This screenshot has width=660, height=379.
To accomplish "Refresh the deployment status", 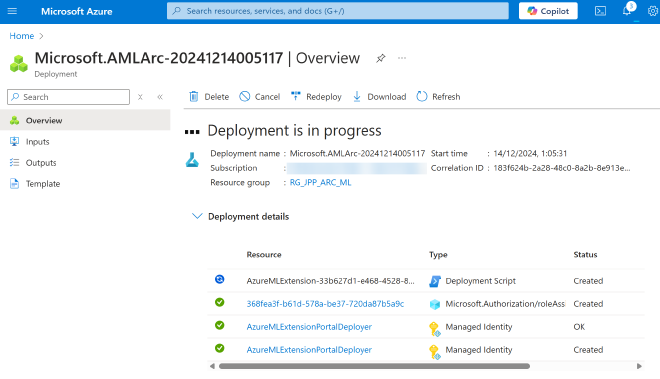I will (x=438, y=96).
